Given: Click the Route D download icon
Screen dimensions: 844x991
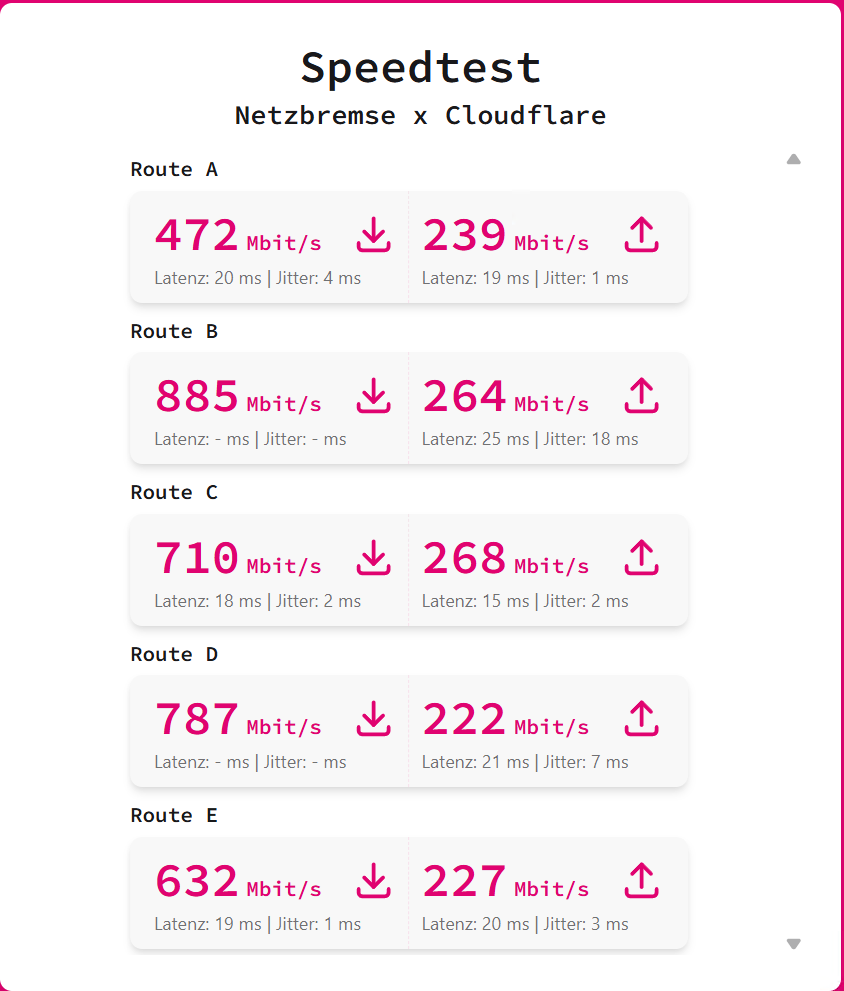Looking at the screenshot, I should click(374, 719).
